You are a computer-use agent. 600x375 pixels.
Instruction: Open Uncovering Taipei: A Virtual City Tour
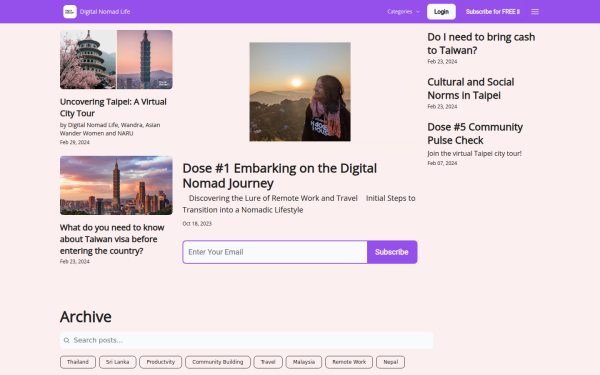pyautogui.click(x=113, y=108)
